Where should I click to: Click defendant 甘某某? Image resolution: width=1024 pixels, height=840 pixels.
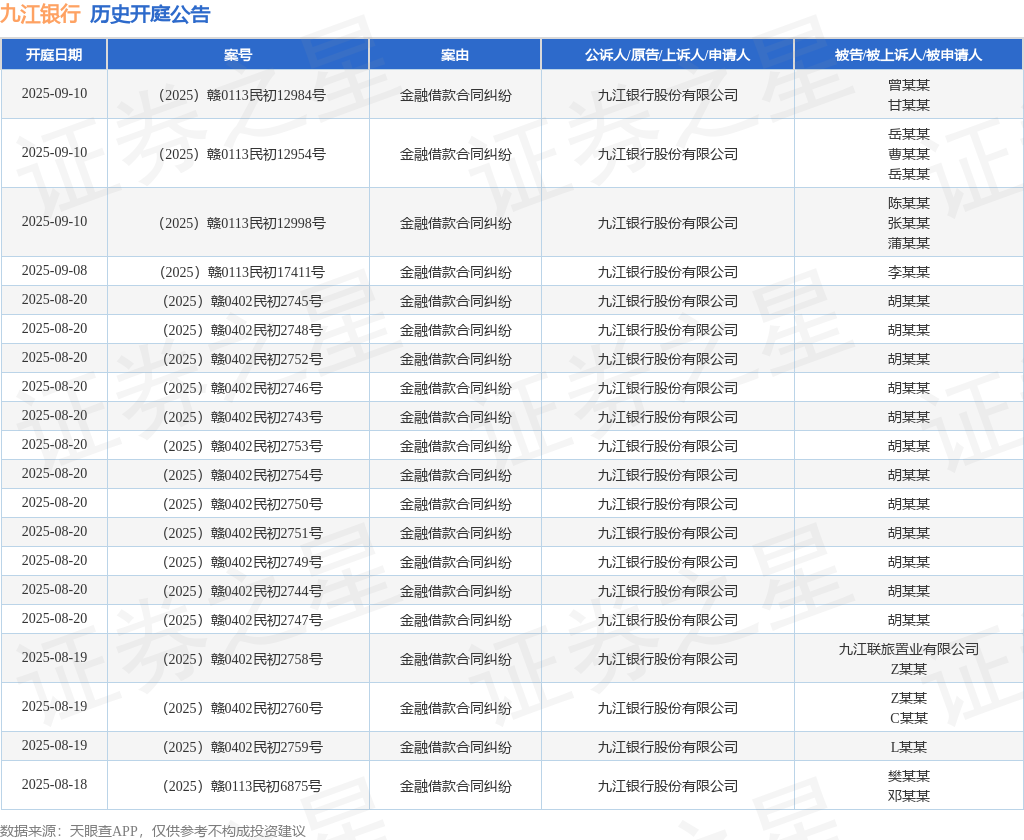[908, 105]
